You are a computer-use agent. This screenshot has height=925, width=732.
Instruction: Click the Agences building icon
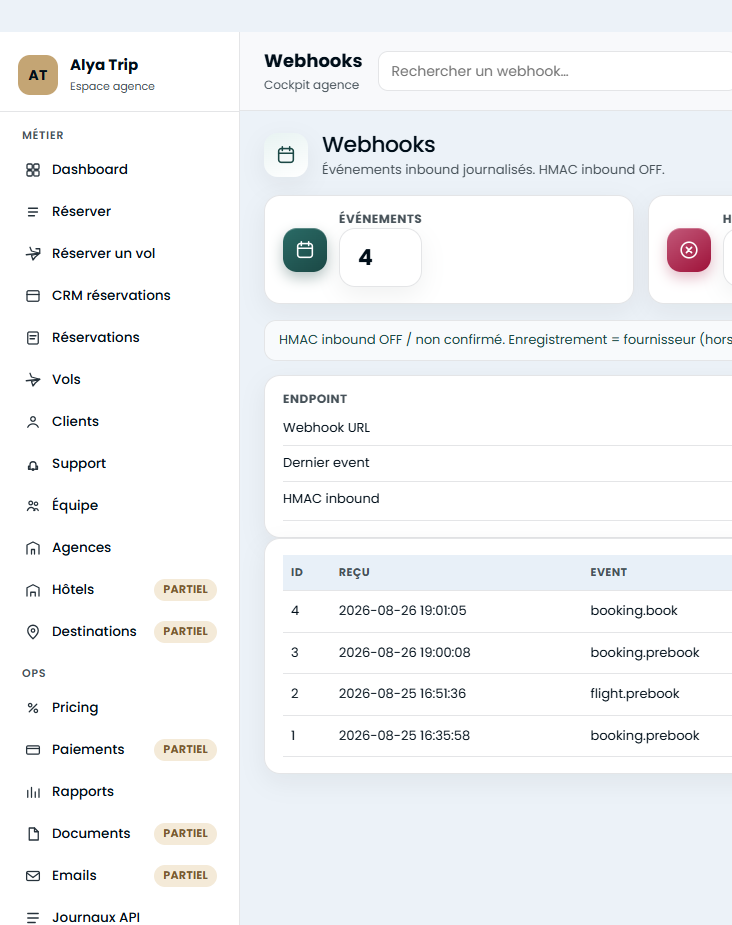pyautogui.click(x=33, y=548)
